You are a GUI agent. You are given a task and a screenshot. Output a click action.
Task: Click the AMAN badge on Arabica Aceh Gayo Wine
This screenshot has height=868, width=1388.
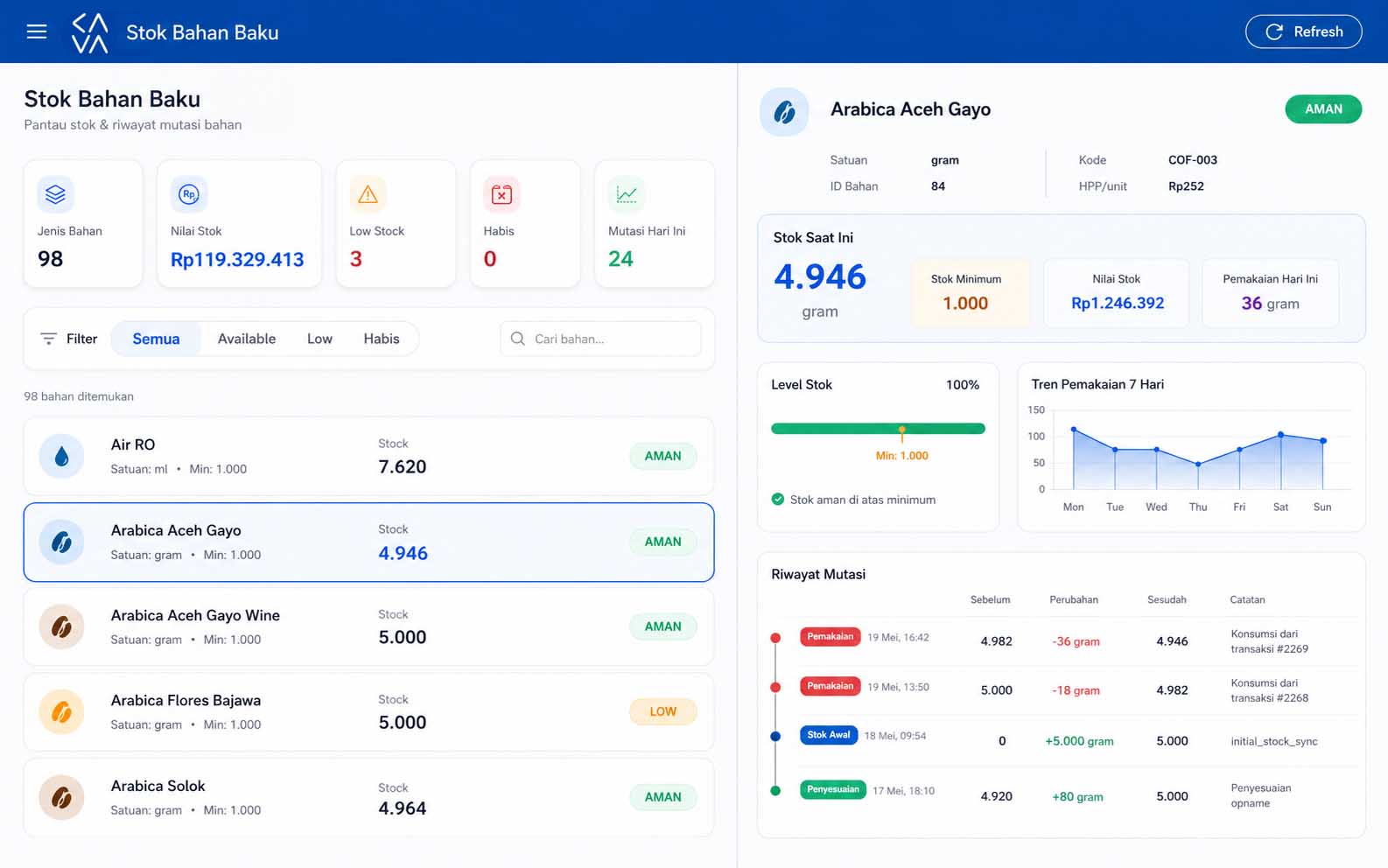click(662, 626)
